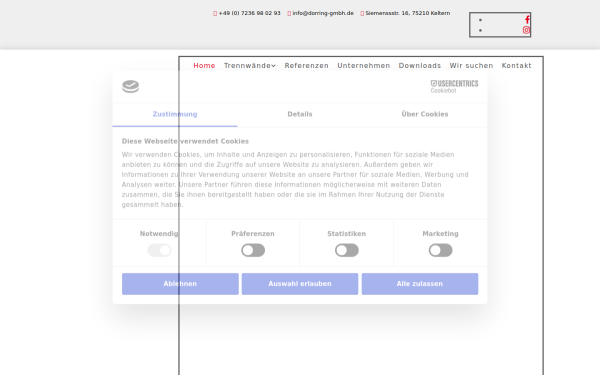This screenshot has width=600, height=375.
Task: Open the Referenzen menu item
Action: click(x=307, y=66)
